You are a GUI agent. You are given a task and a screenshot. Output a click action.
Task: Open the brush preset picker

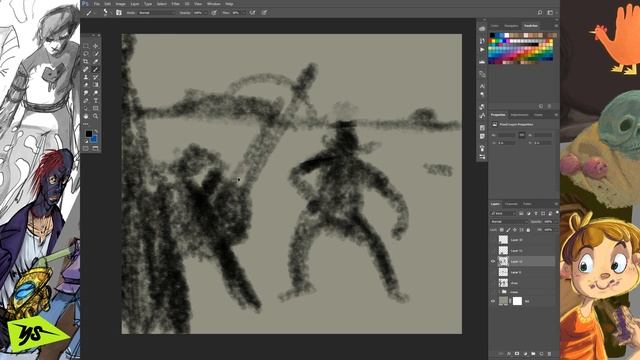[106, 13]
